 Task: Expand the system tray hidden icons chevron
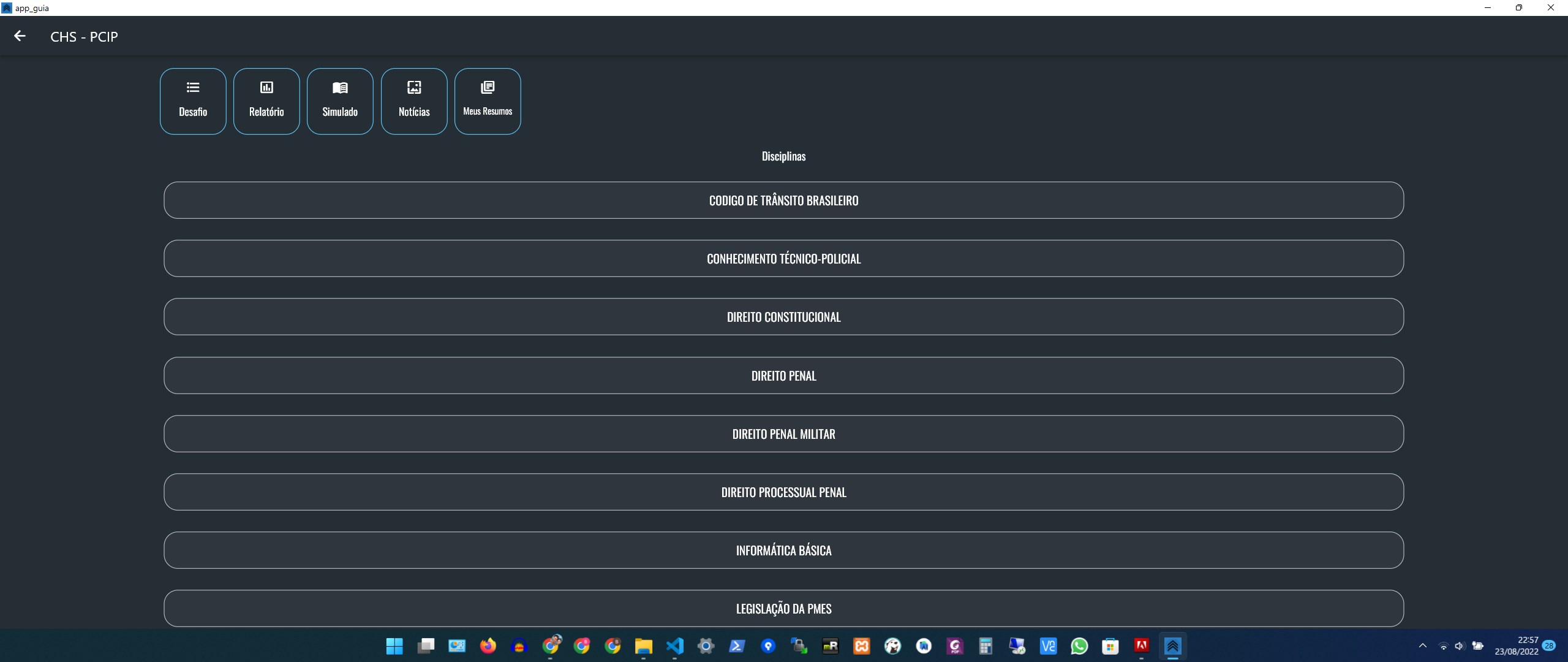coord(1423,646)
